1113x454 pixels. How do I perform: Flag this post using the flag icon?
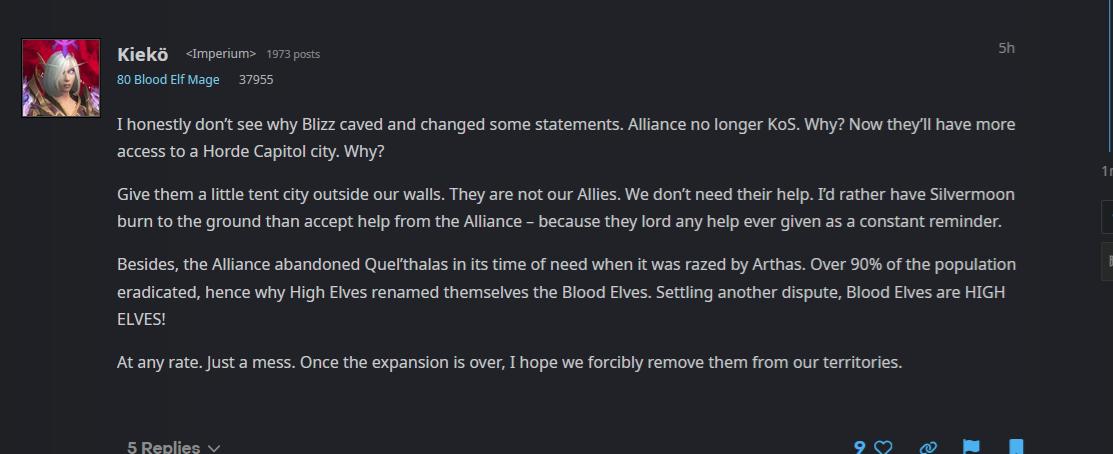[971, 447]
